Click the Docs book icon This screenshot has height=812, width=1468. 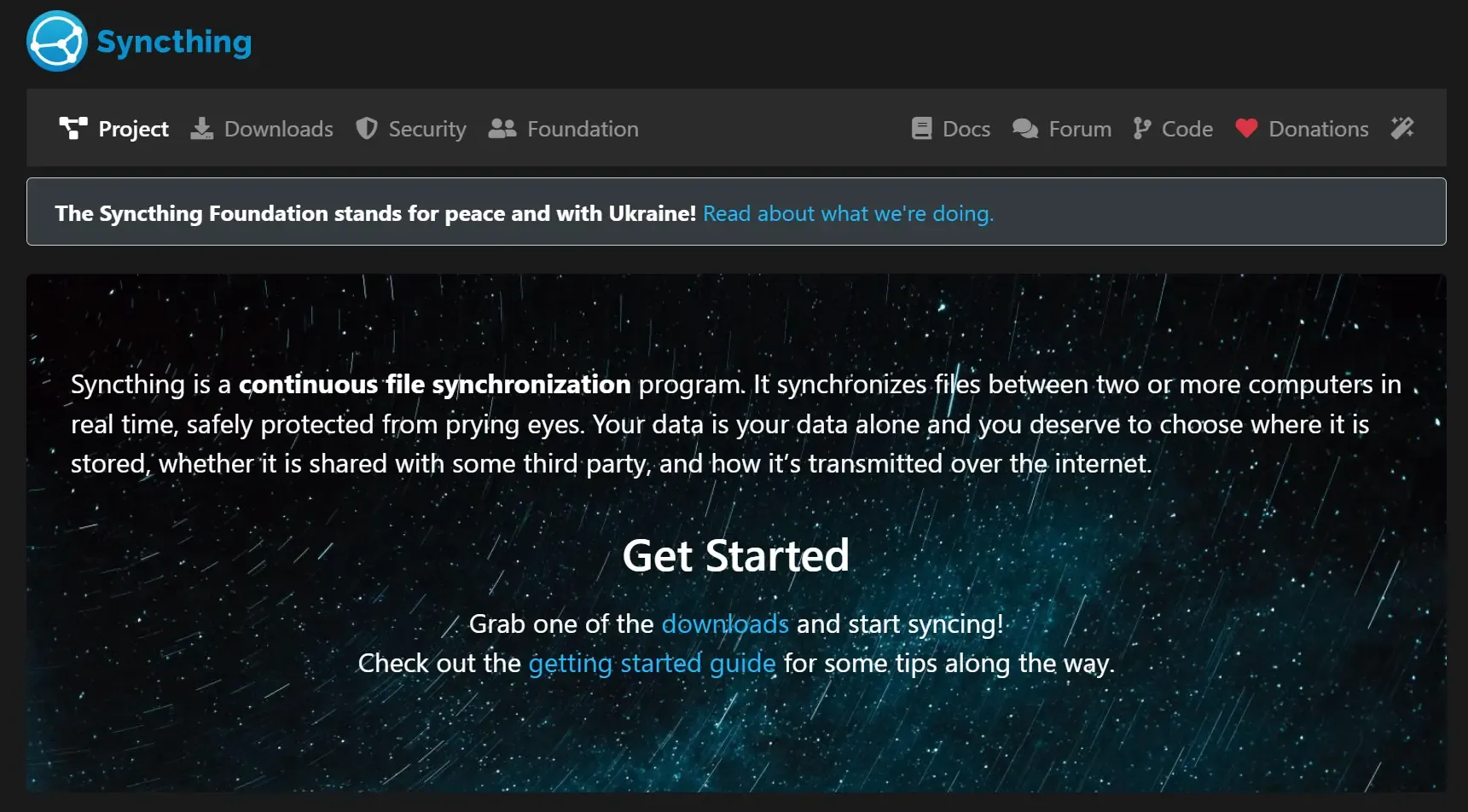pyautogui.click(x=921, y=128)
